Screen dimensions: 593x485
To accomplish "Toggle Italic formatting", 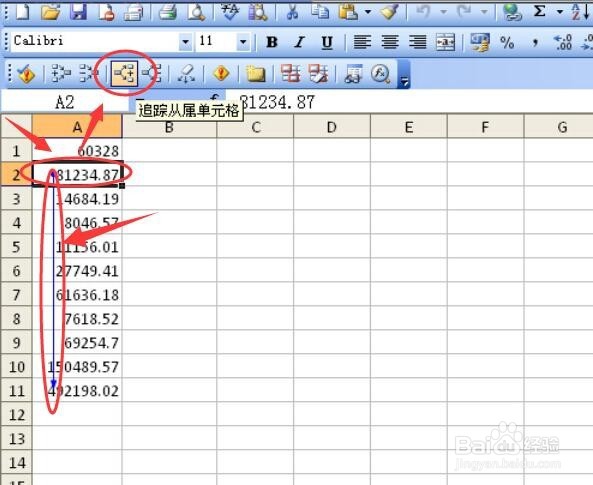I will click(300, 42).
